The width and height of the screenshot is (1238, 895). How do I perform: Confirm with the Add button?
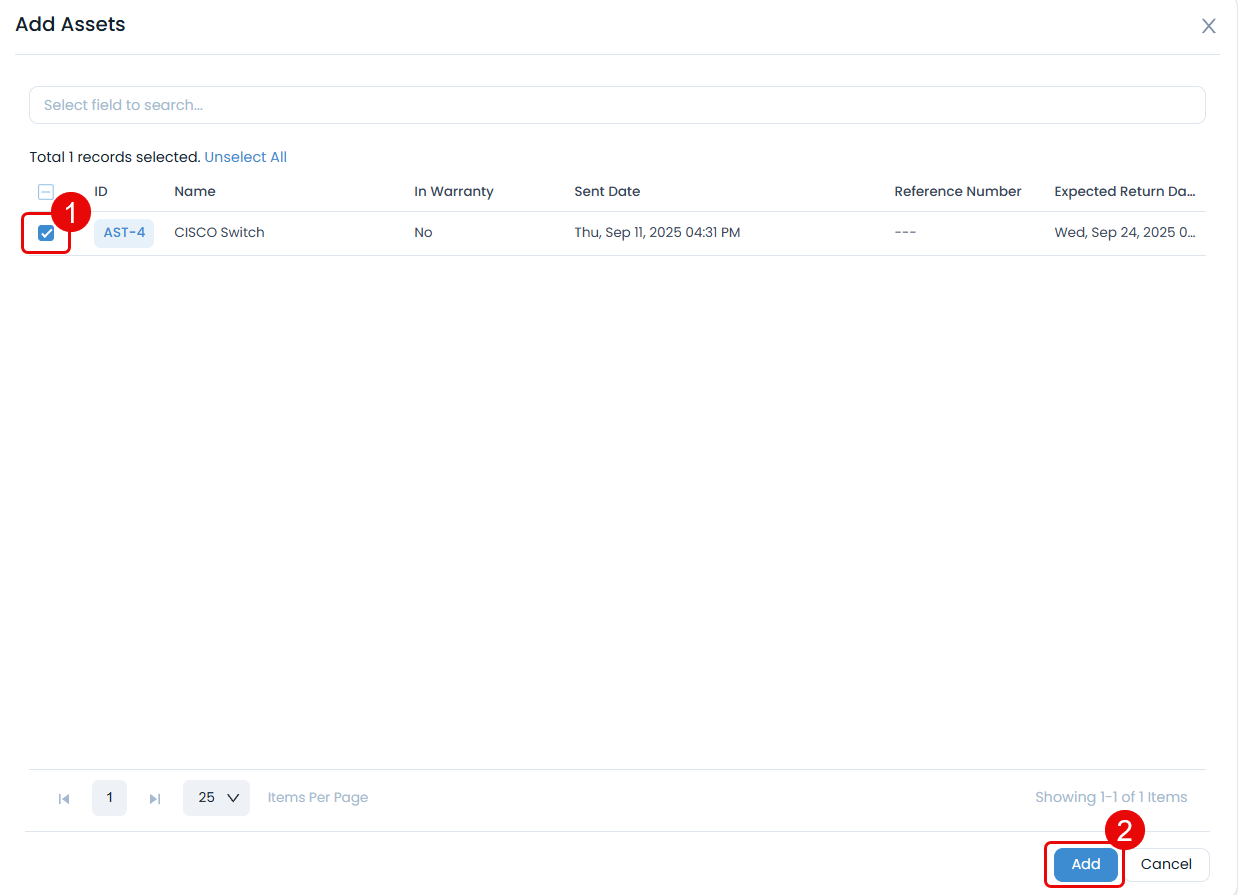click(x=1084, y=864)
